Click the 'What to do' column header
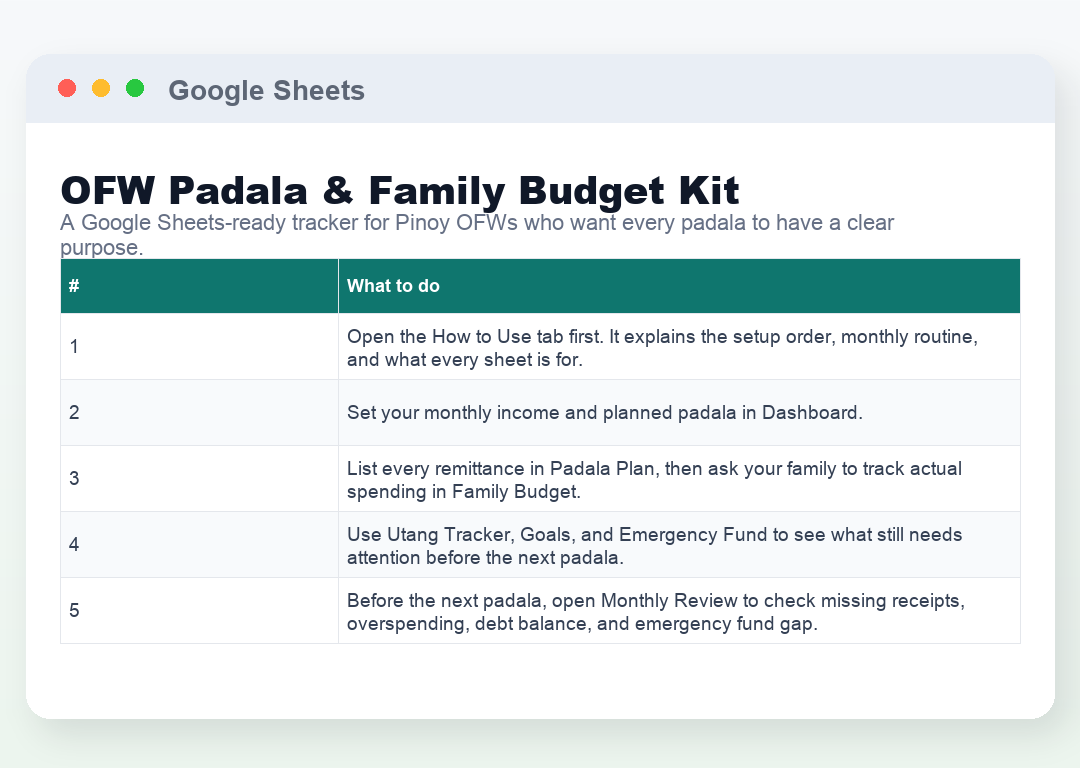Viewport: 1080px width, 768px height. 679,286
